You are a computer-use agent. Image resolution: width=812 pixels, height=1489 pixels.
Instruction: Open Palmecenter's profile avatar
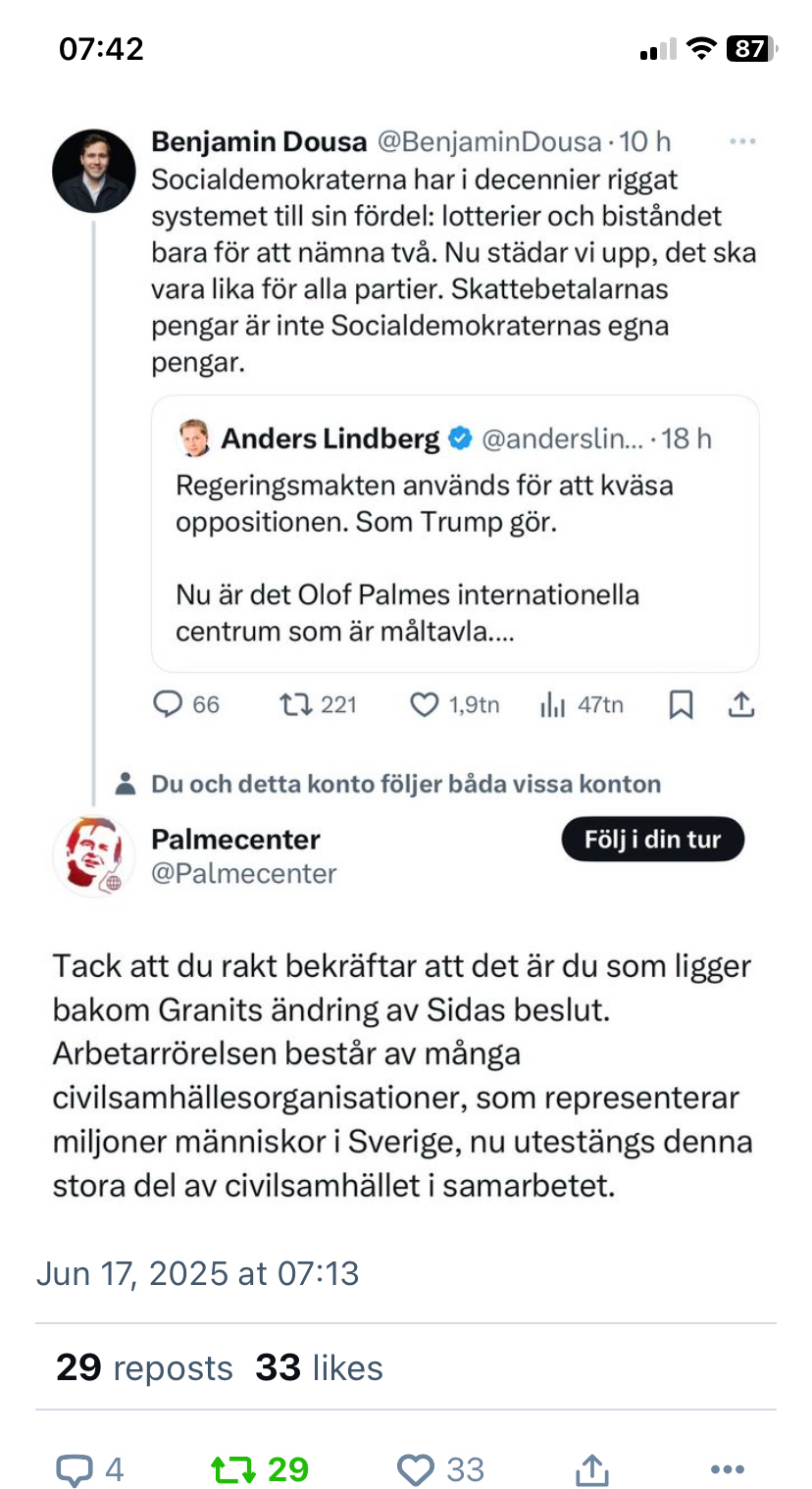coord(94,855)
